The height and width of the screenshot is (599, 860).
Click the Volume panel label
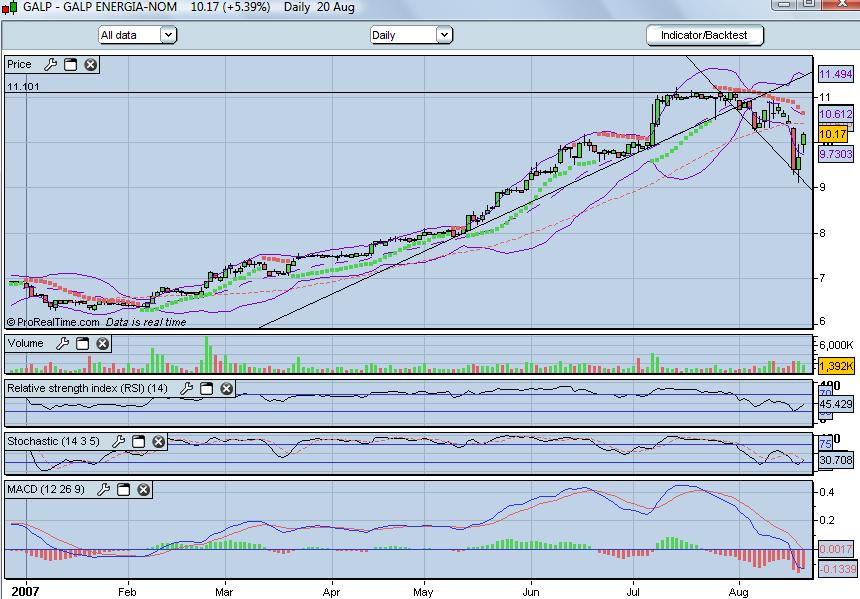[25, 343]
